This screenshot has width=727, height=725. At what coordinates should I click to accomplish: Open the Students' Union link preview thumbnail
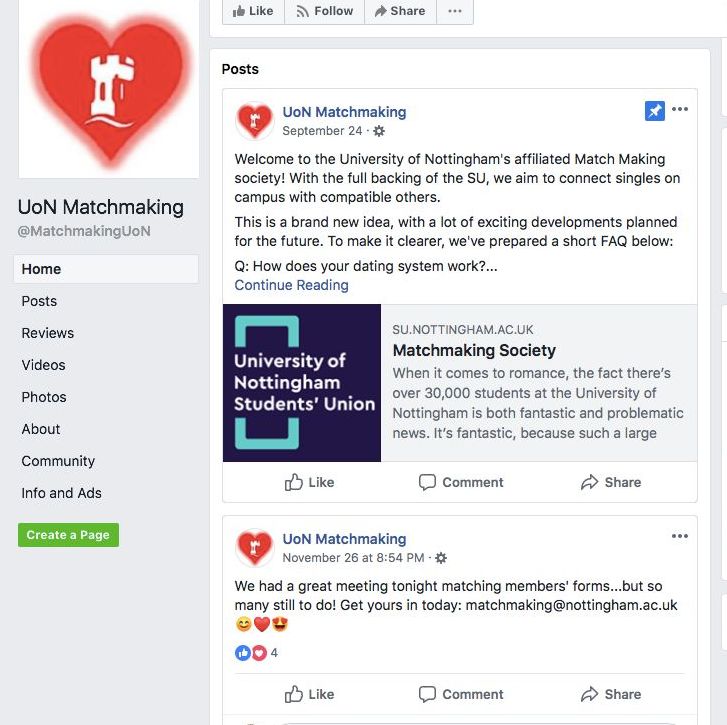point(302,383)
